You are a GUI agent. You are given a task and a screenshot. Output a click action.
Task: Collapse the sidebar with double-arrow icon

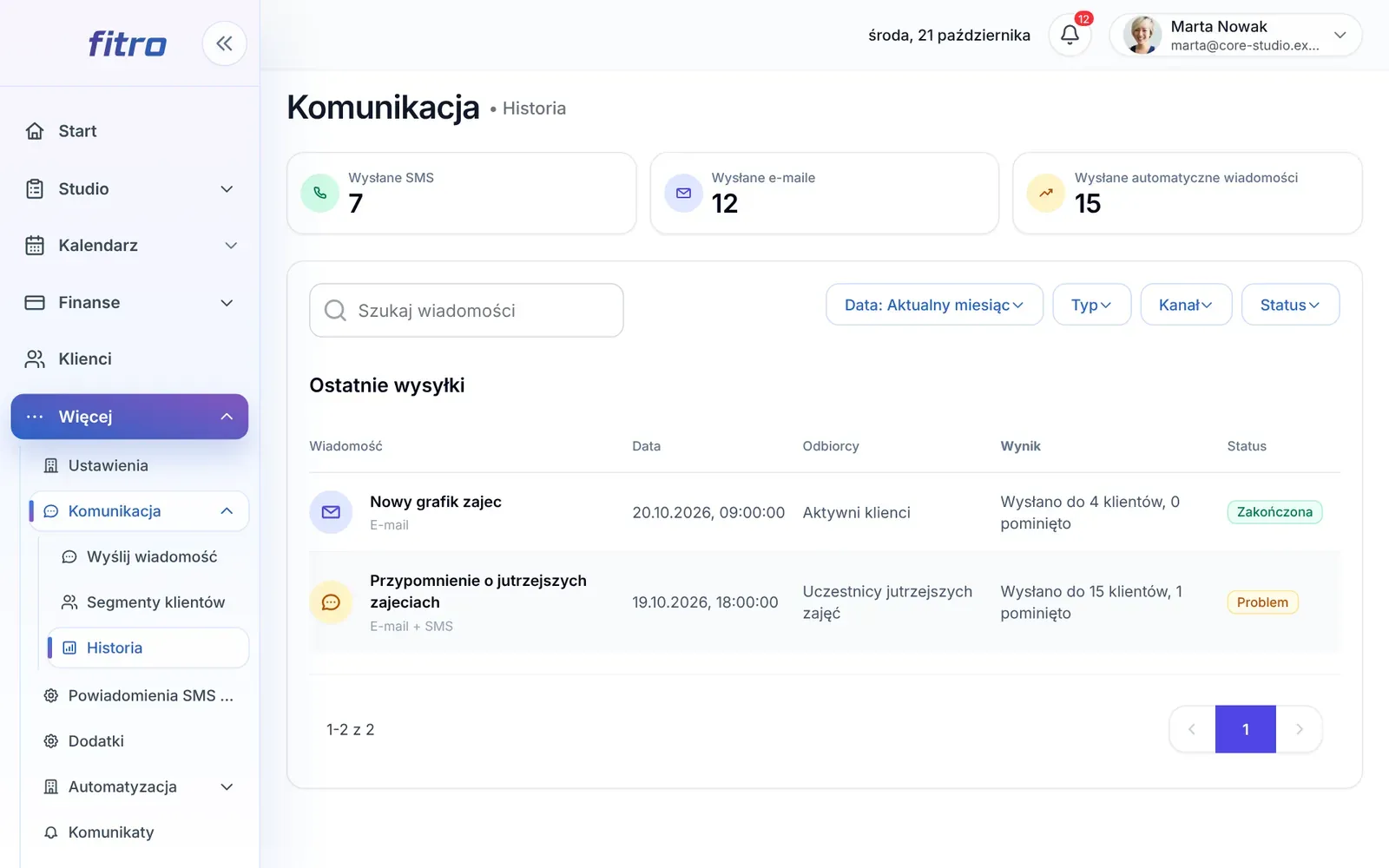[224, 43]
